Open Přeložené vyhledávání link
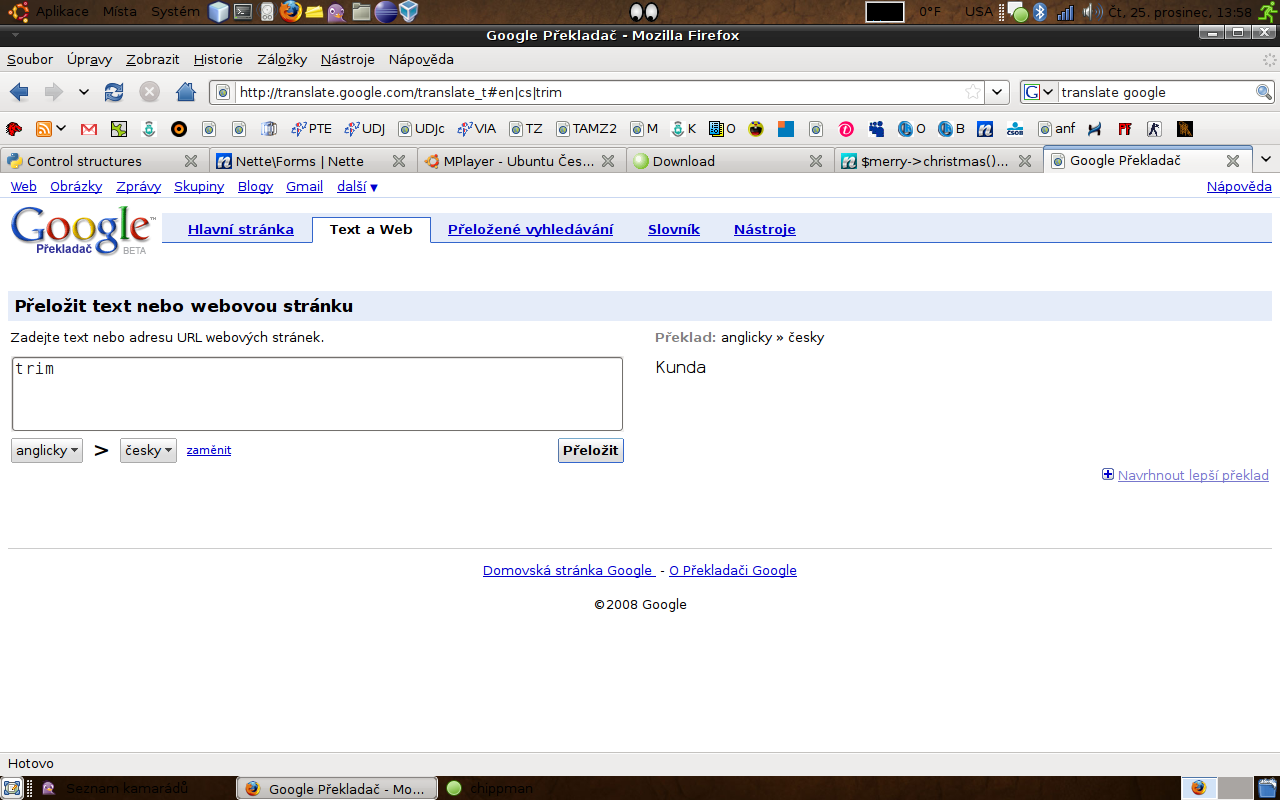 (x=530, y=229)
